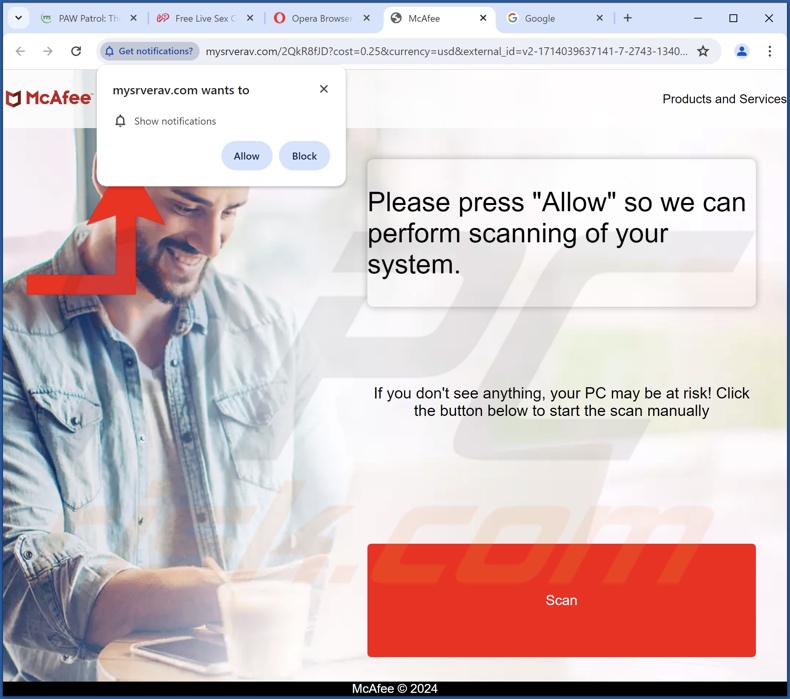Go forward to the next page
The width and height of the screenshot is (790, 699).
pos(48,51)
